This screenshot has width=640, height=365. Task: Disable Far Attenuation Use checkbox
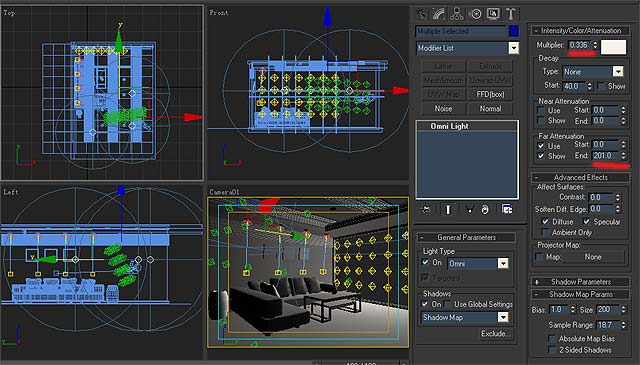point(541,146)
